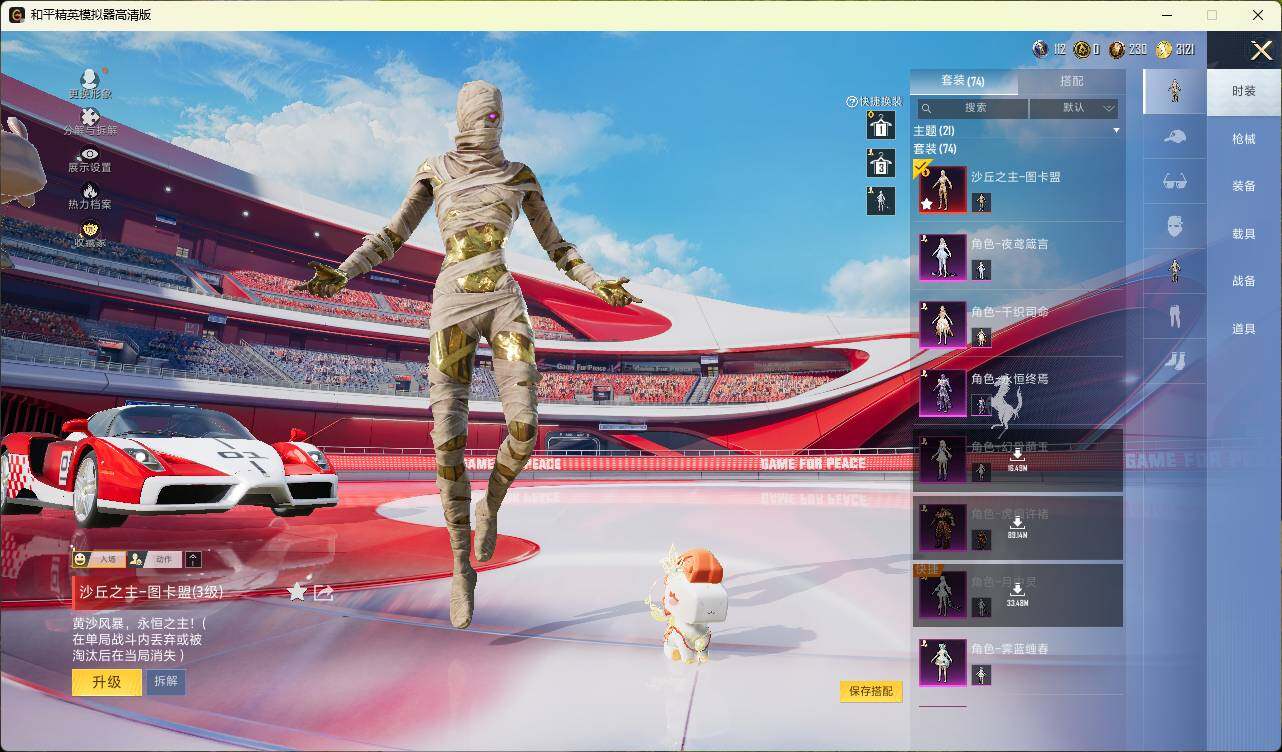This screenshot has height=752, width=1282.
Task: Click the 升级 upgrade button
Action: tap(107, 682)
